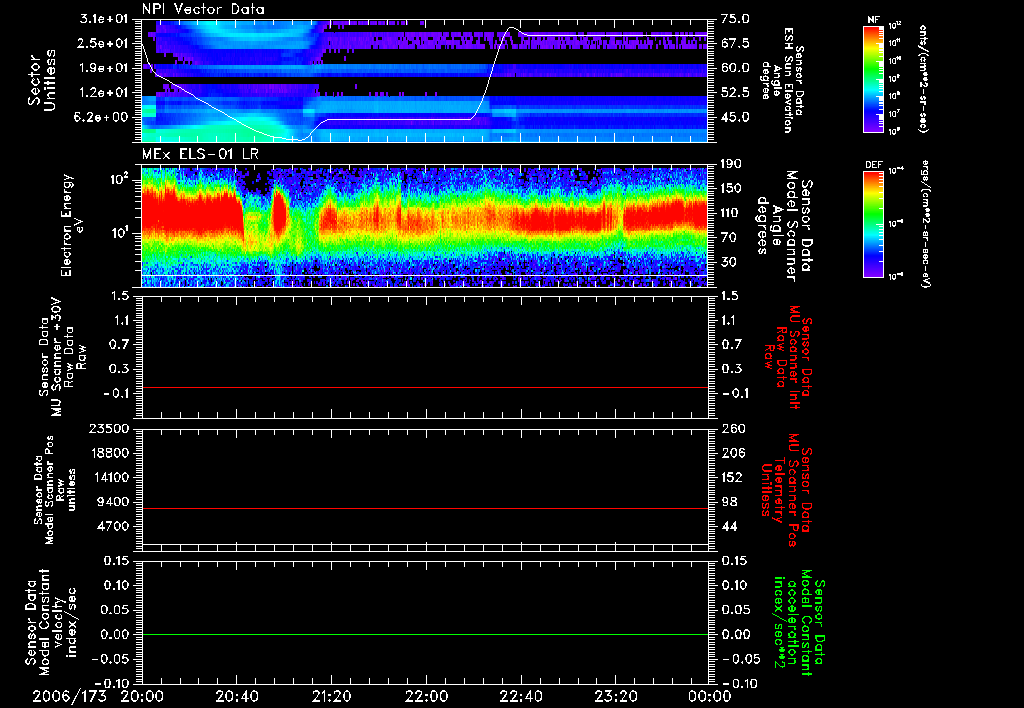This screenshot has width=1024, height=708.
Task: Click the "22:40" time tick label
Action: click(x=521, y=696)
